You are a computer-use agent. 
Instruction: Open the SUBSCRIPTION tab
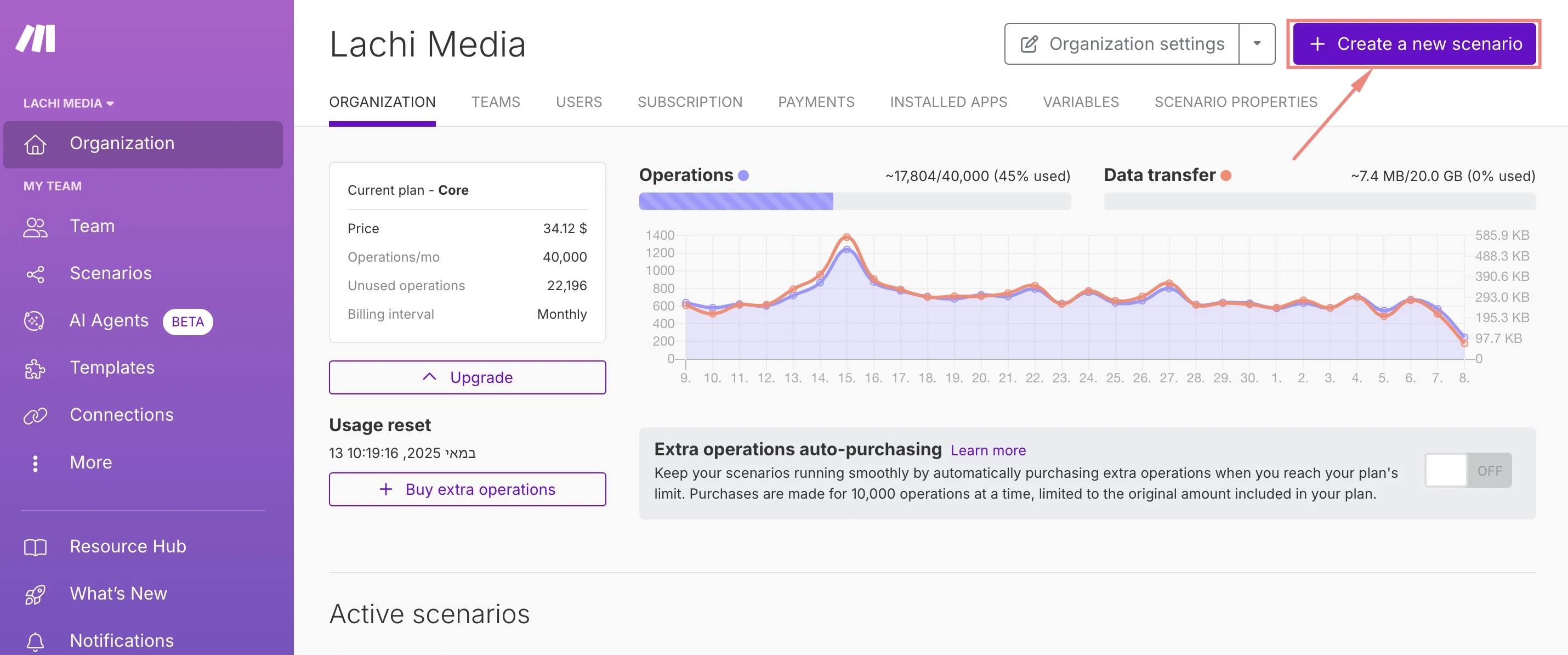(690, 101)
